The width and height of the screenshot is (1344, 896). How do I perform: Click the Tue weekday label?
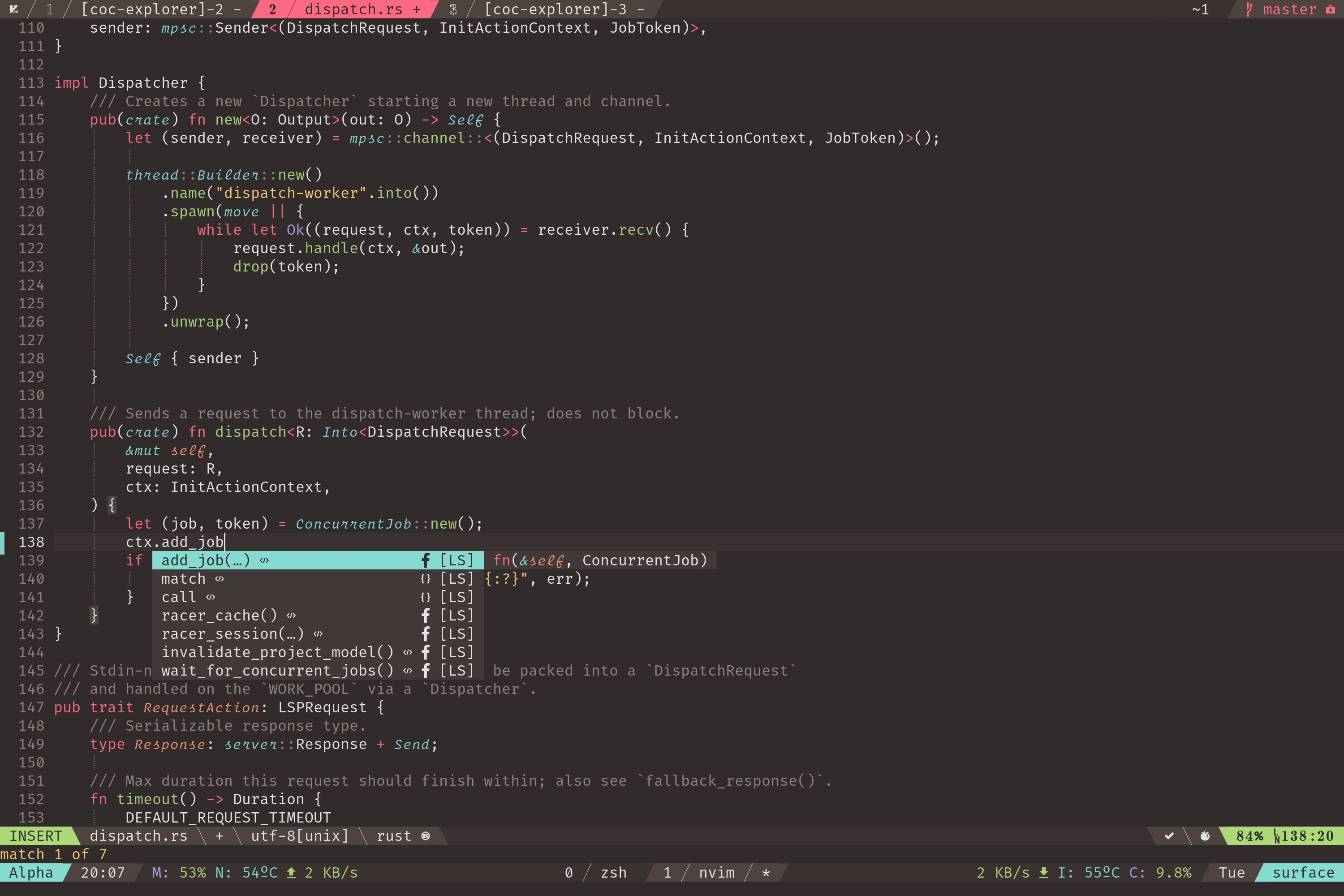pos(1232,873)
